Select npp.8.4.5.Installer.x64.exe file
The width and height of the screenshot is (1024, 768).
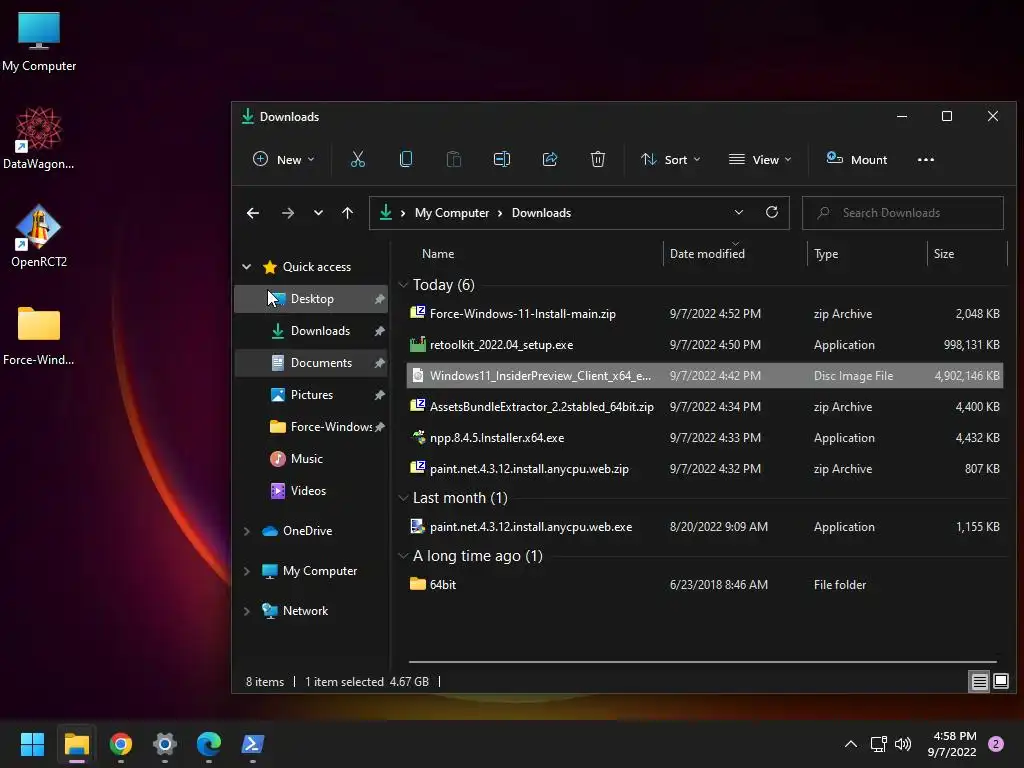(705, 438)
